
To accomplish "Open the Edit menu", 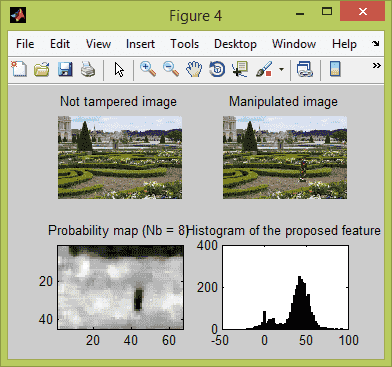I will point(60,44).
